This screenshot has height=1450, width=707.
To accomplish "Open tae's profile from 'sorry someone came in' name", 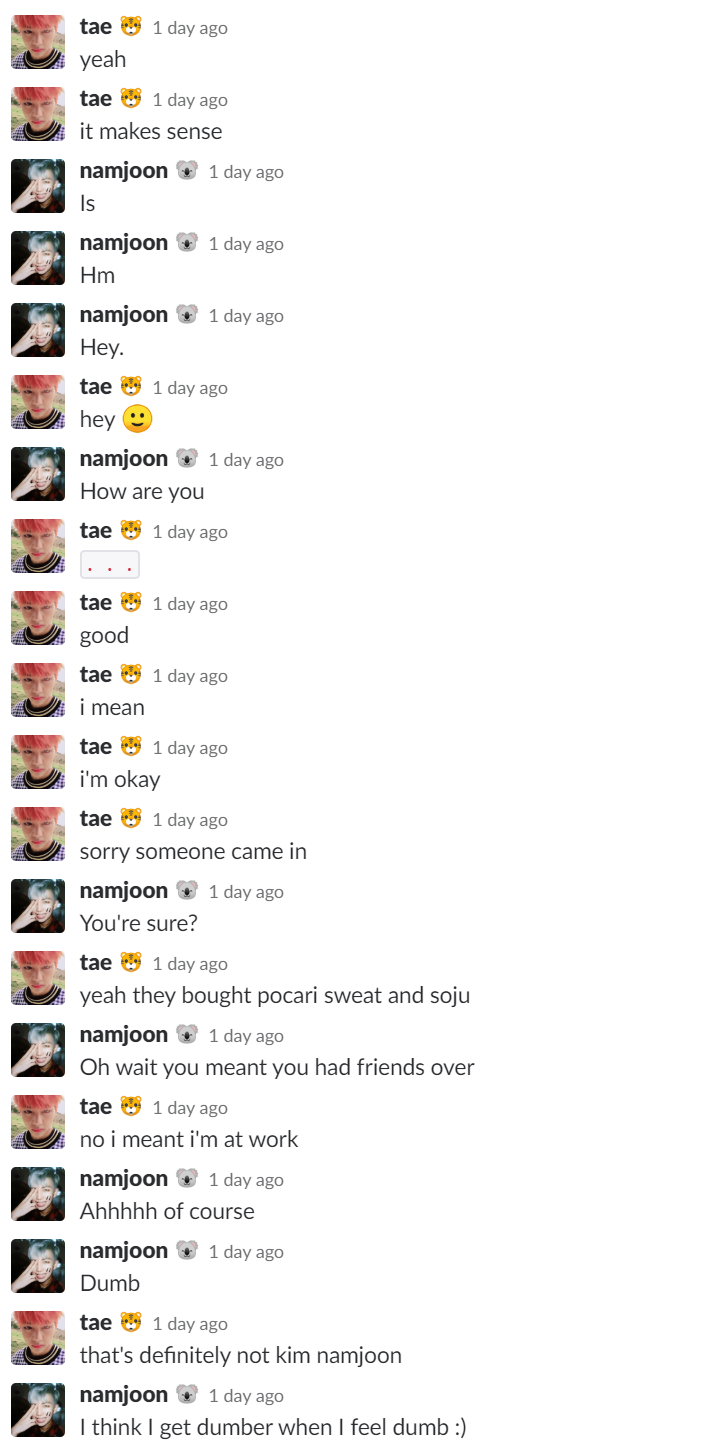I will tap(96, 818).
